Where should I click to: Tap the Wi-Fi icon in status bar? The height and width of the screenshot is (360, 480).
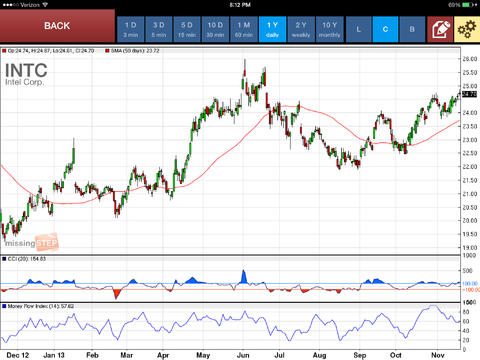pos(45,5)
